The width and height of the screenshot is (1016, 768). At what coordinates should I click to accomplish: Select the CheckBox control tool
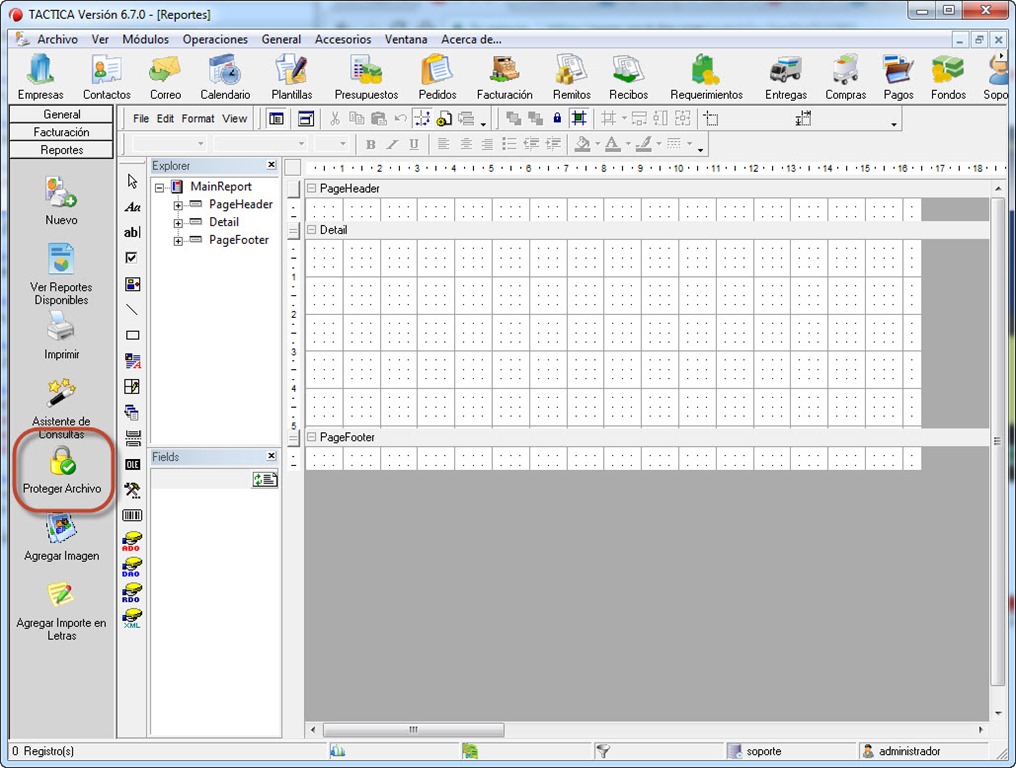click(132, 258)
